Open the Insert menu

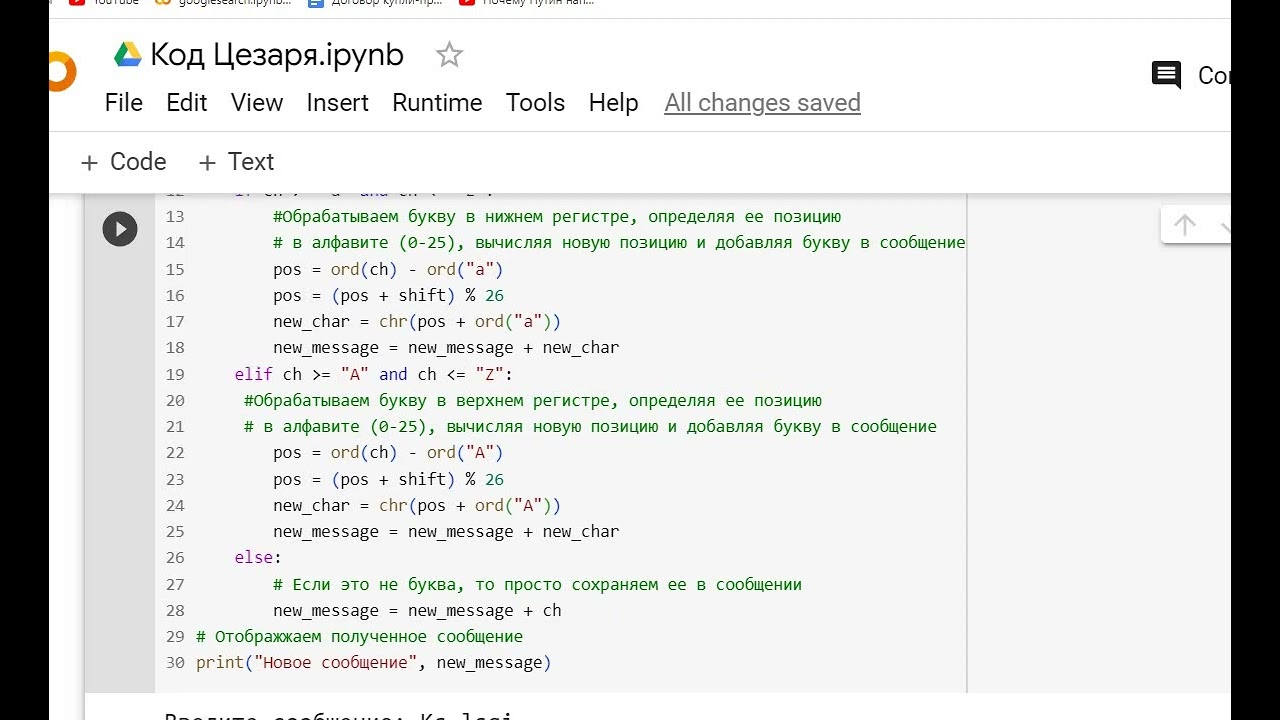click(337, 103)
